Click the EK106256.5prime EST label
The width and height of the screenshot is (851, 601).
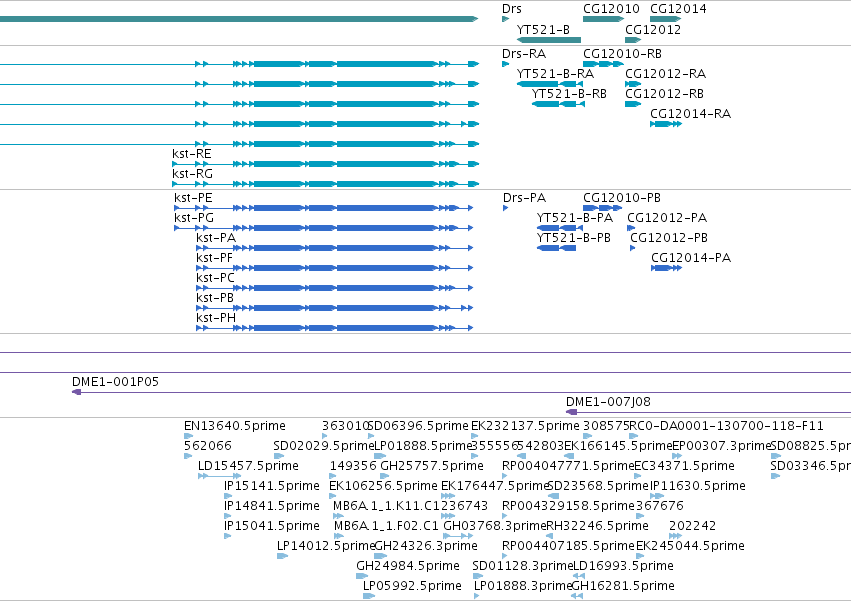click(x=383, y=486)
